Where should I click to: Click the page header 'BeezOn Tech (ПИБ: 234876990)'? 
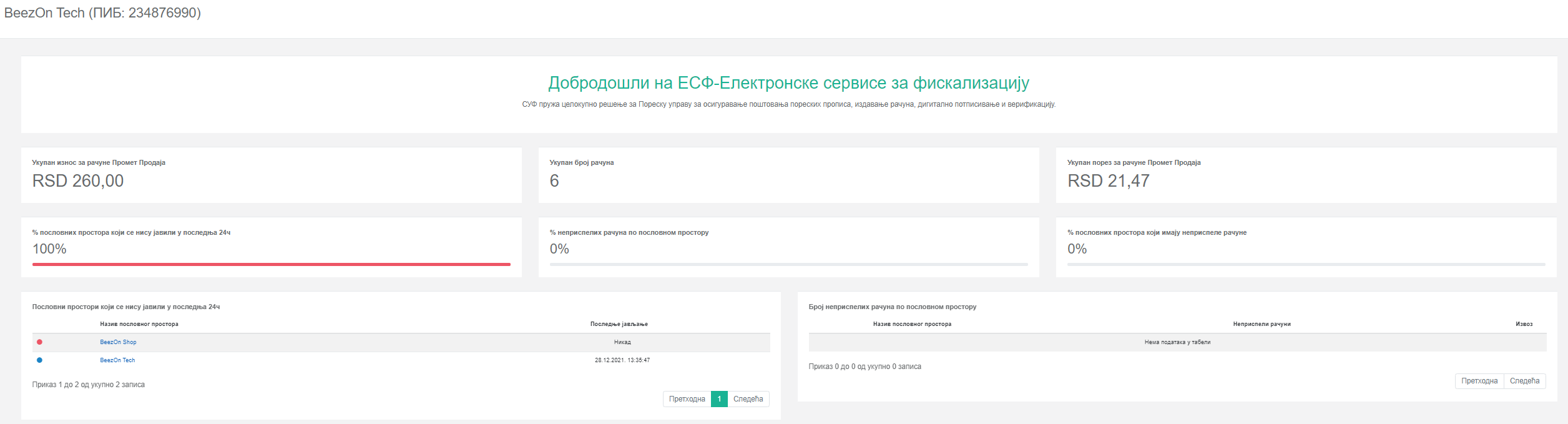pos(102,13)
